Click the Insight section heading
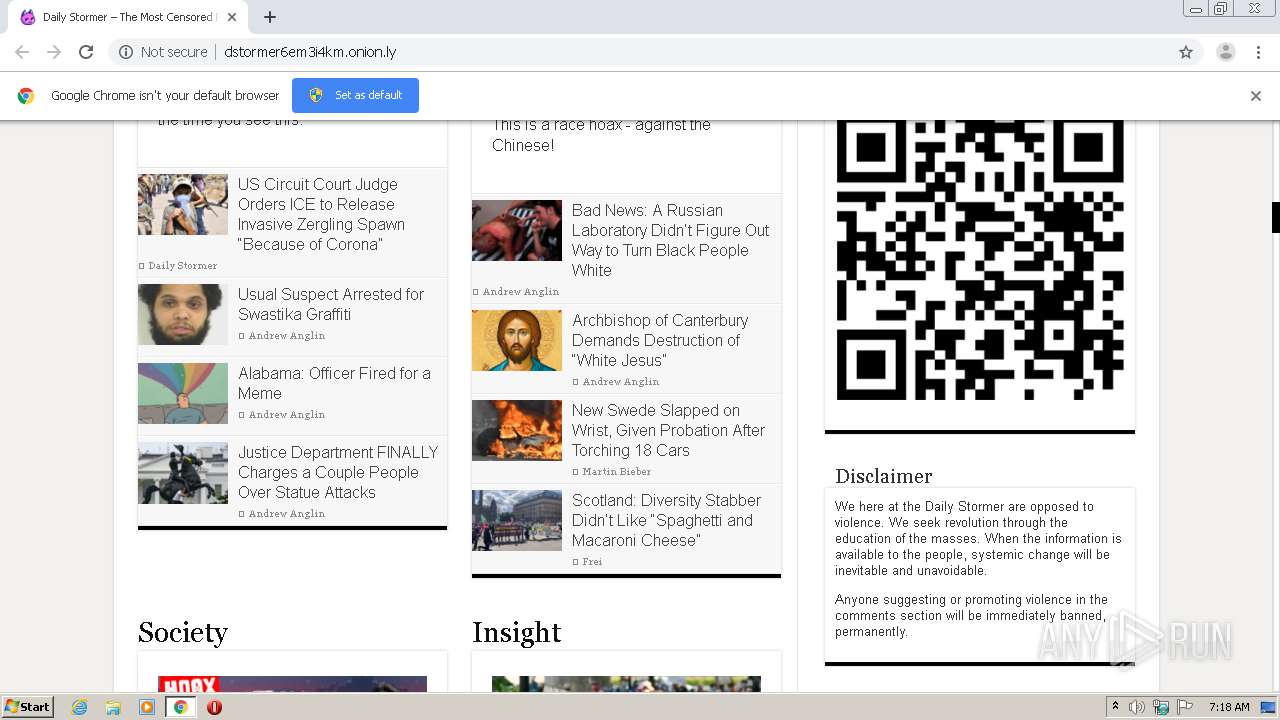1280x720 pixels. pos(517,632)
